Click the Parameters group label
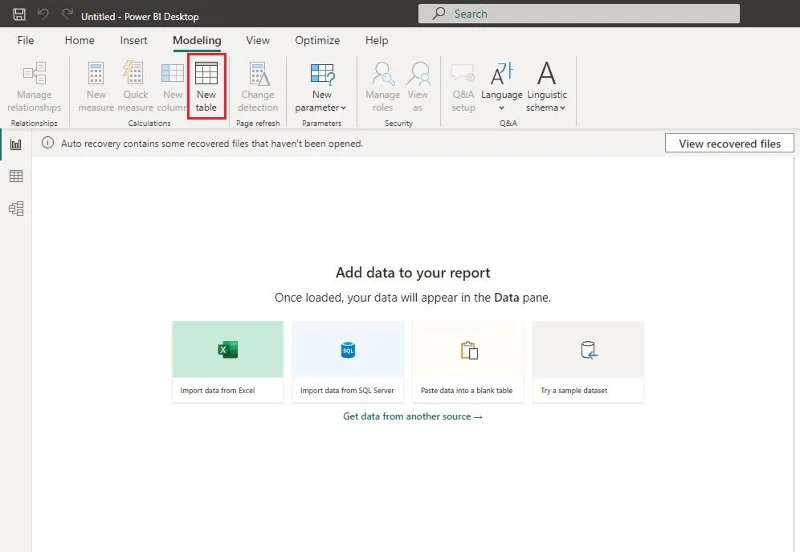800x552 pixels. [x=321, y=123]
